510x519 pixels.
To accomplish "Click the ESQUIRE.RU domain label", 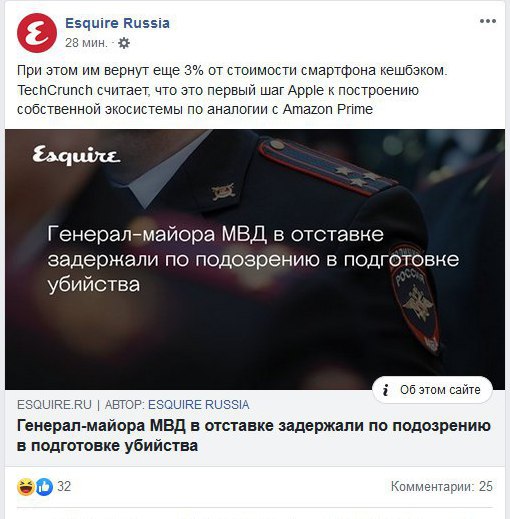I will coord(54,405).
